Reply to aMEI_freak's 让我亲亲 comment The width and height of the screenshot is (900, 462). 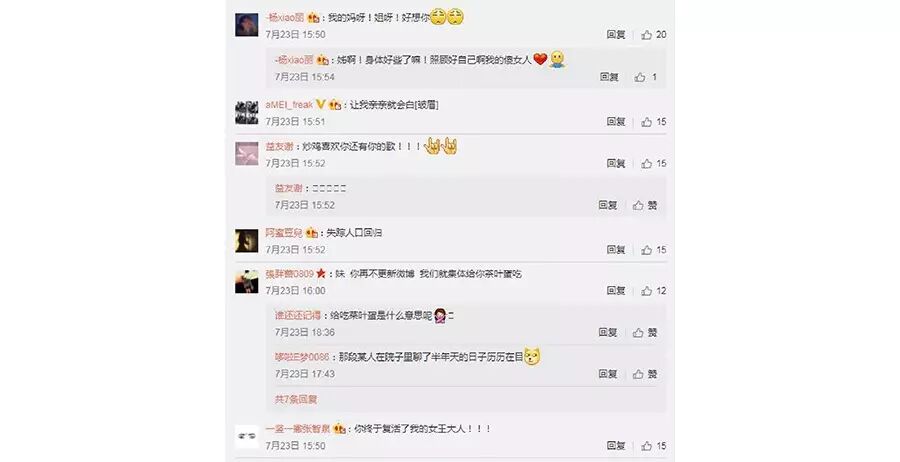(616, 122)
